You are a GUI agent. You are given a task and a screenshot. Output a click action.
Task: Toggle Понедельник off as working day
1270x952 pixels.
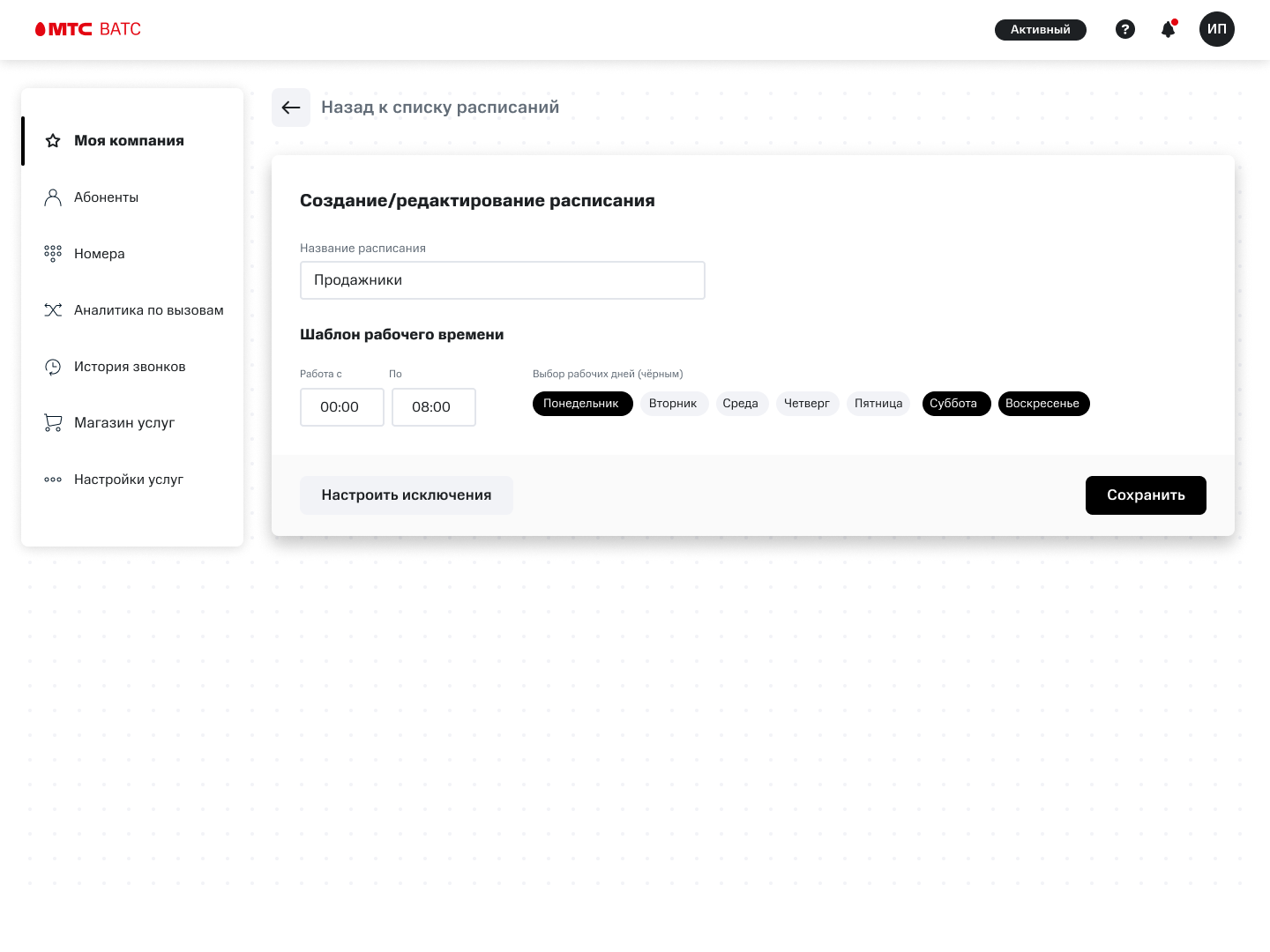(582, 403)
